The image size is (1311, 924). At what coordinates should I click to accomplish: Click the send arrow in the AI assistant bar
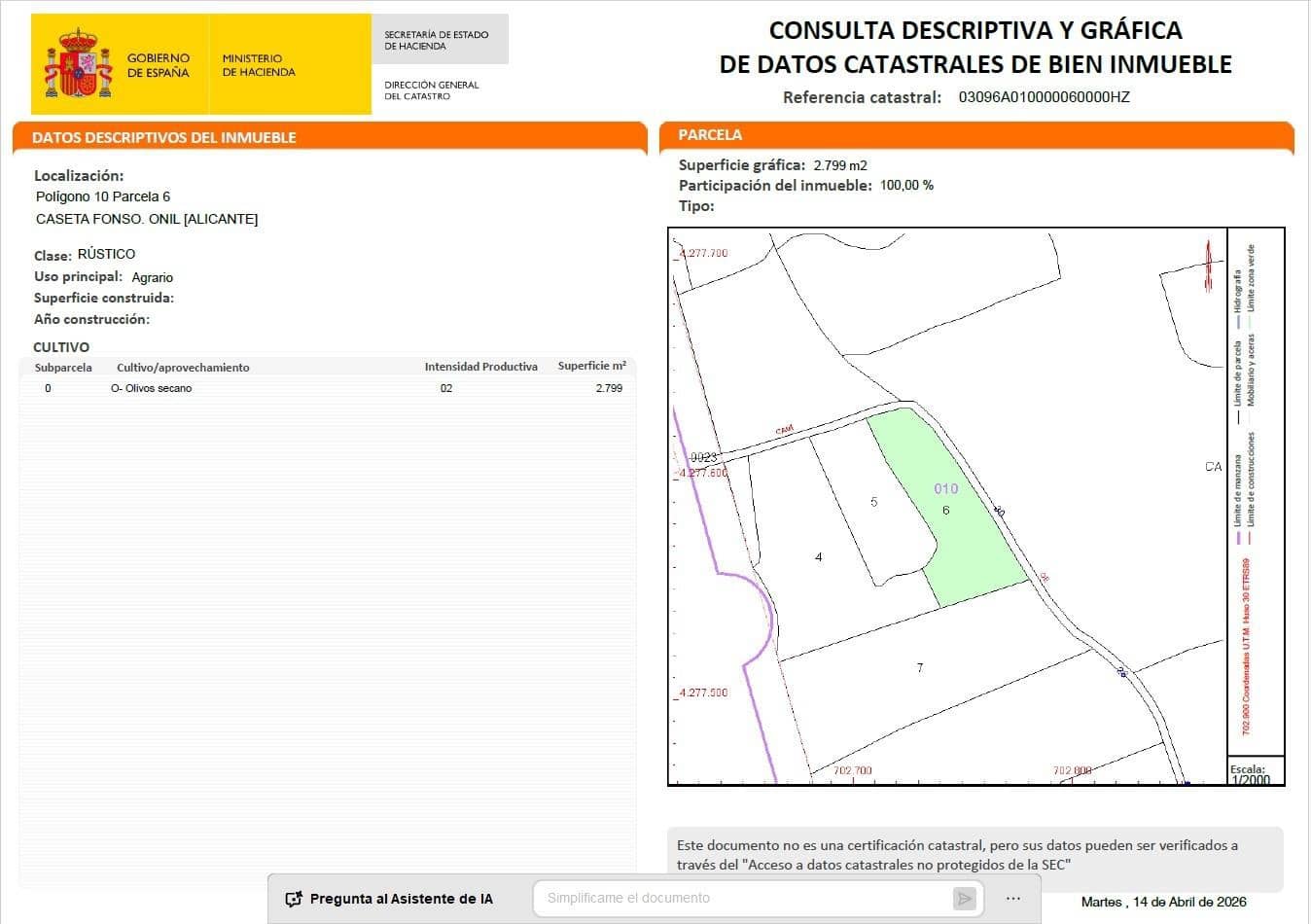click(x=965, y=898)
